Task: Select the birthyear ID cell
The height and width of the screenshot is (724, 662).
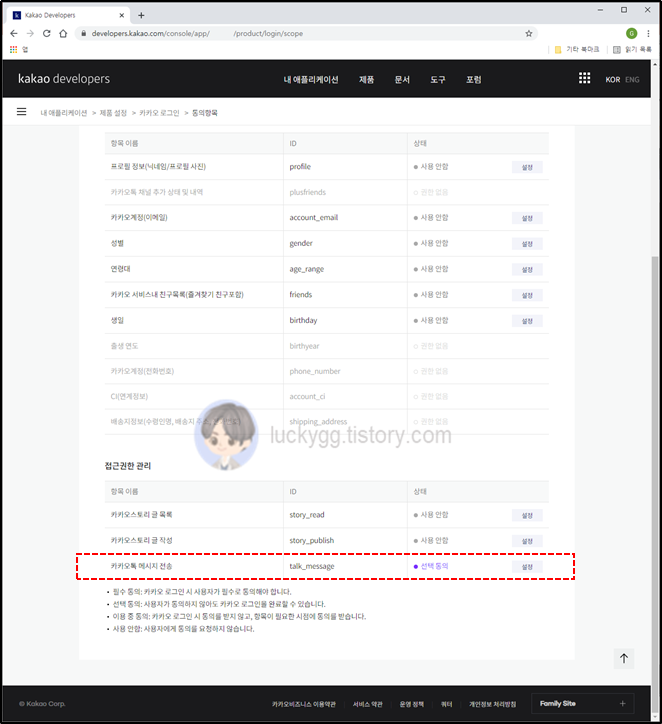Action: click(x=304, y=346)
